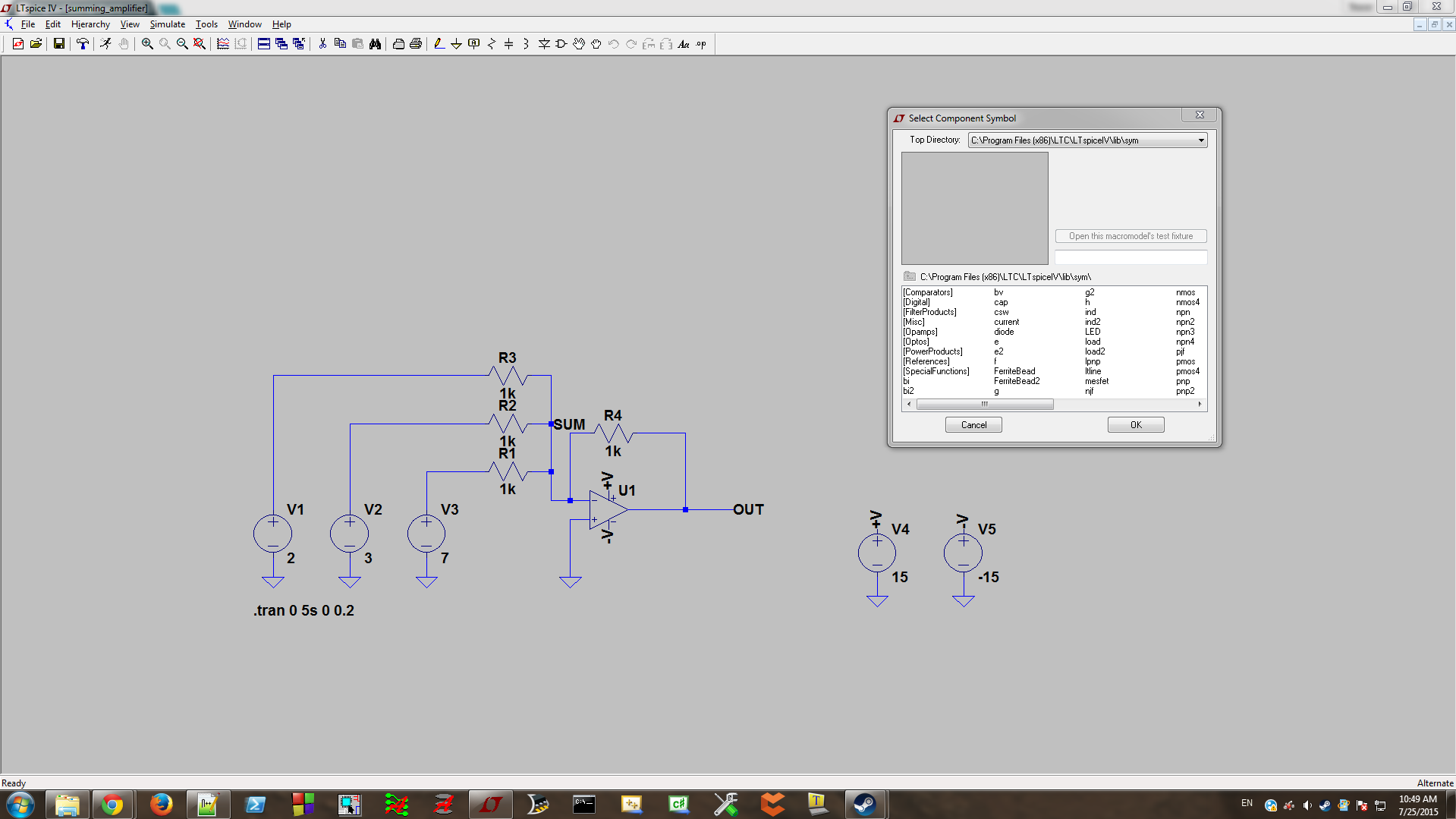Save the schematic with the floppy icon
1456x819 pixels.
[x=58, y=44]
